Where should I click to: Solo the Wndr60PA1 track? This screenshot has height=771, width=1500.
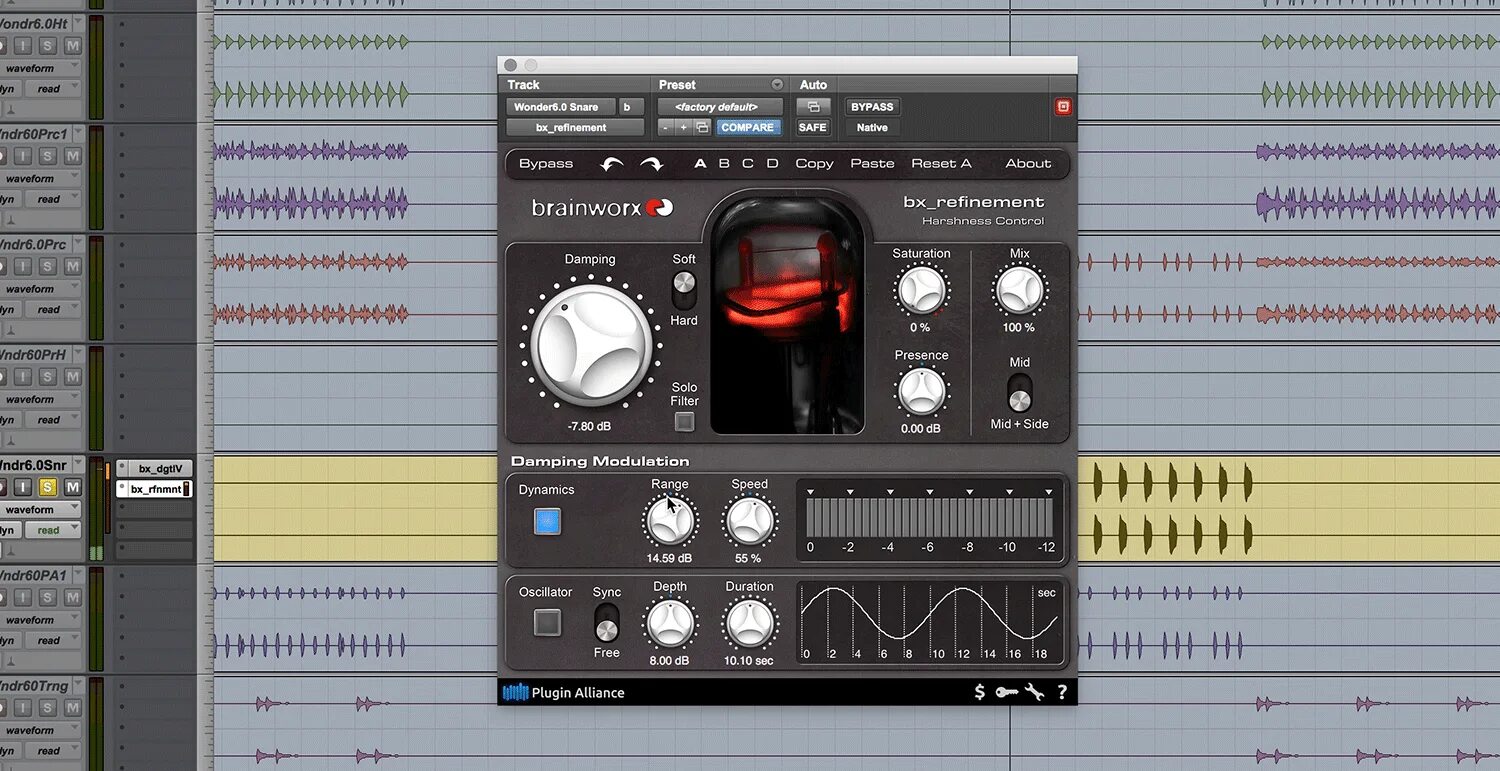(x=47, y=597)
